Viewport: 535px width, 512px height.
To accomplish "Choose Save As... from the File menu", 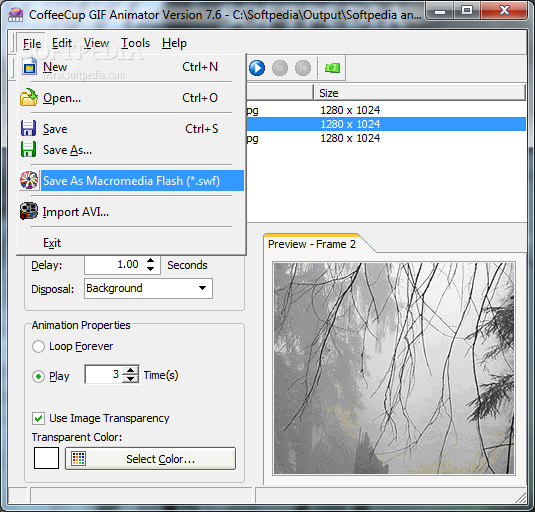I will coord(132,150).
